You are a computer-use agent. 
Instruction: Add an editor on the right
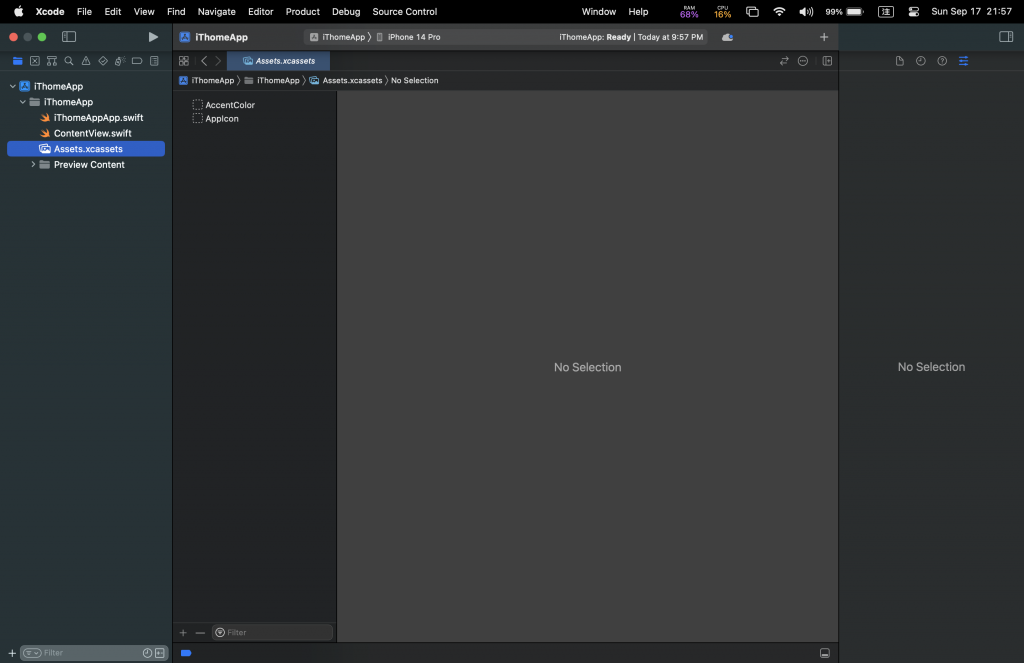point(827,61)
